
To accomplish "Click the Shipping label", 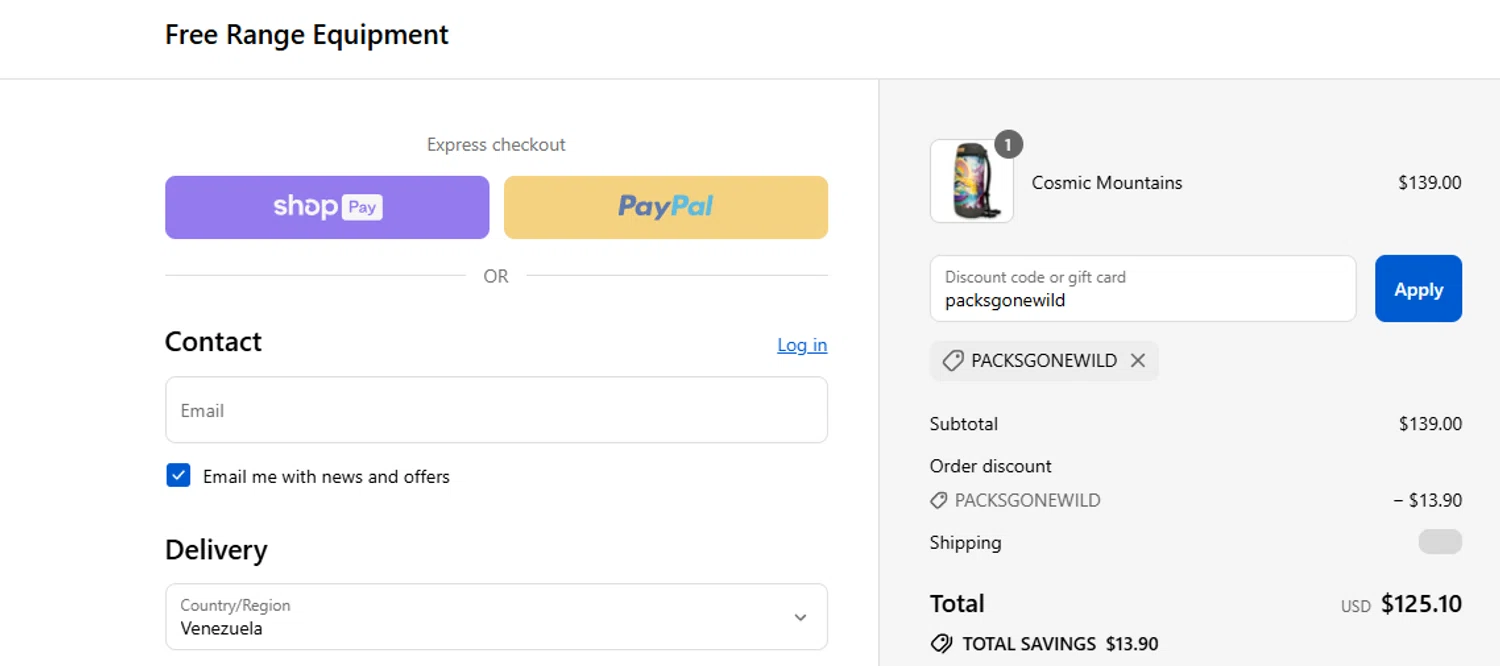I will click(x=966, y=543).
